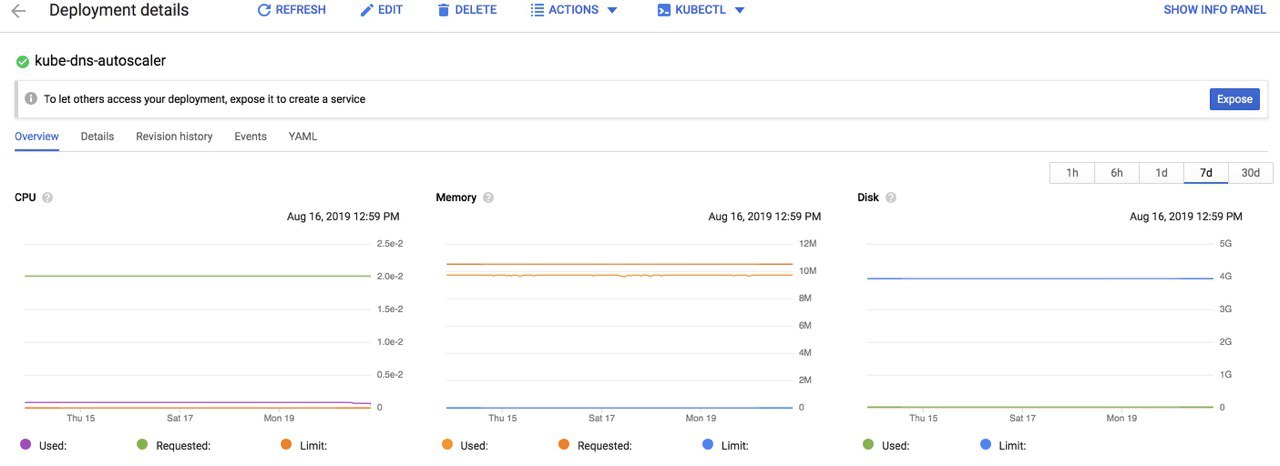Open the YAML tab

303,136
